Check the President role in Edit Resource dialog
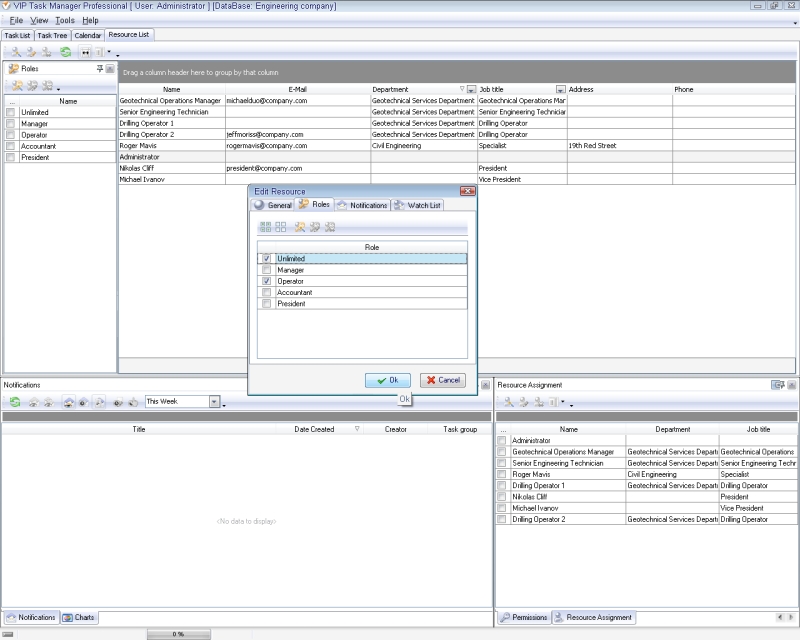The width and height of the screenshot is (800, 640). (266, 304)
